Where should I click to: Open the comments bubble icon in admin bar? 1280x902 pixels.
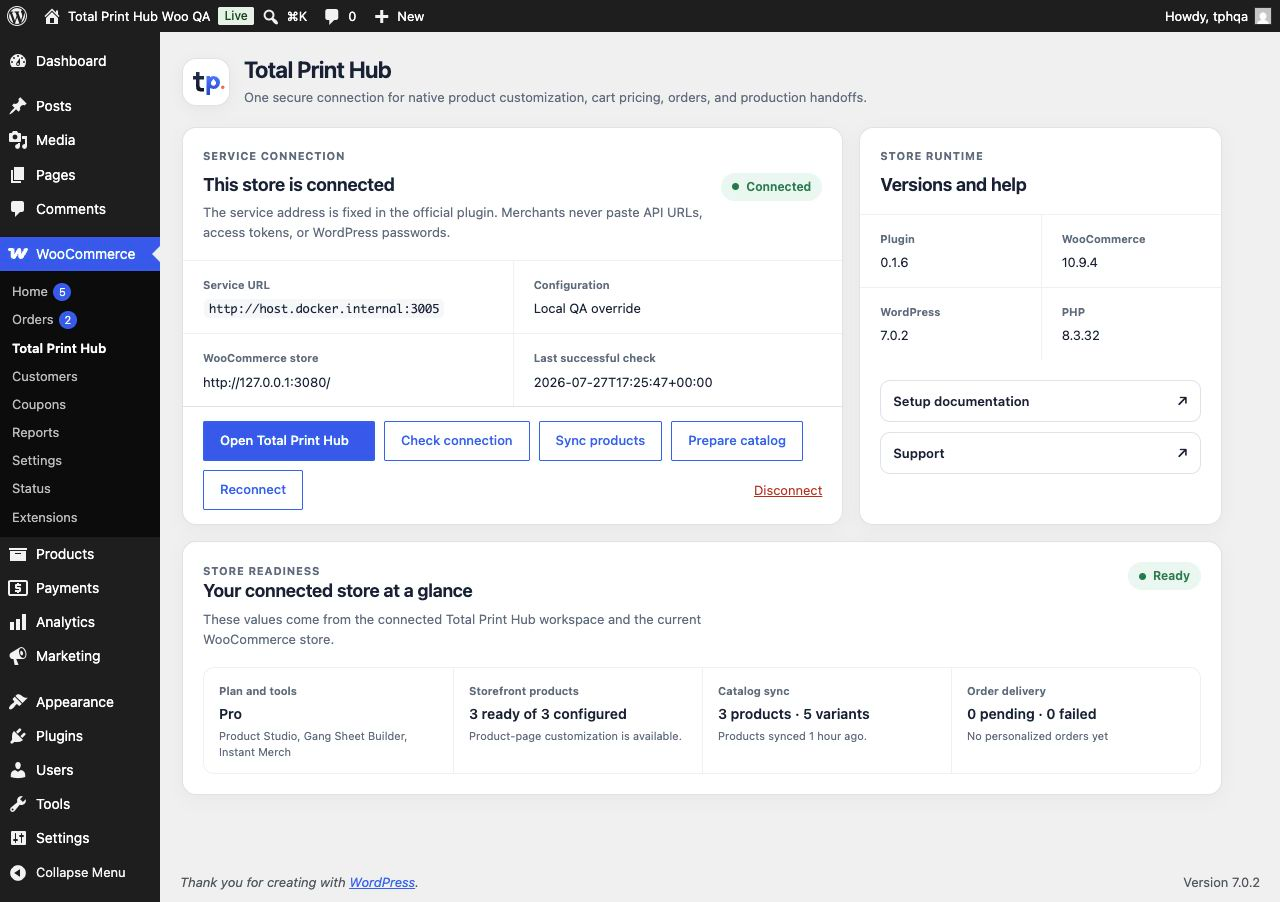(331, 16)
